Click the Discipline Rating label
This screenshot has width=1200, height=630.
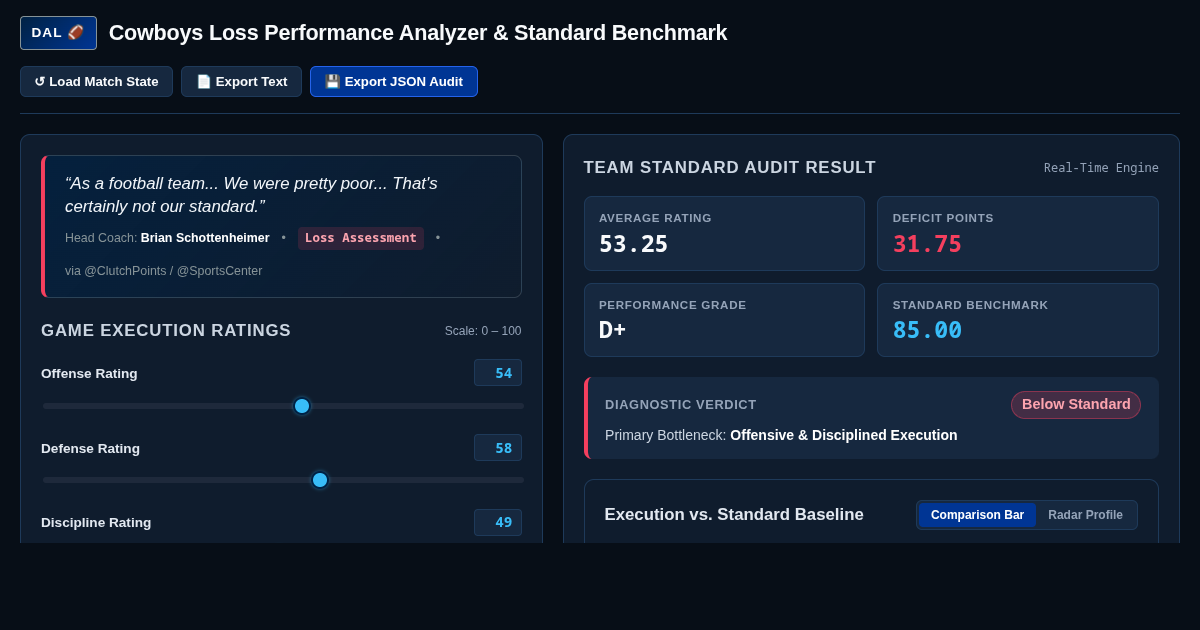(x=96, y=522)
